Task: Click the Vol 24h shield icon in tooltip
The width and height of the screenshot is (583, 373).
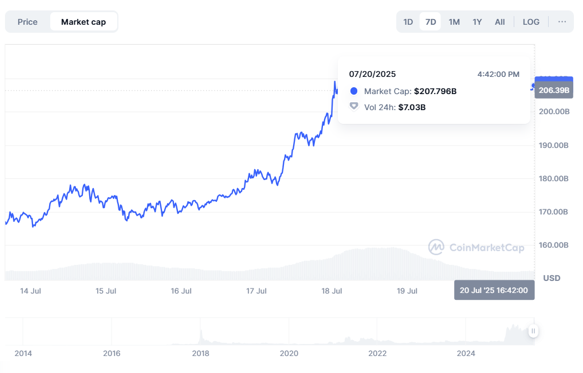Action: 354,107
